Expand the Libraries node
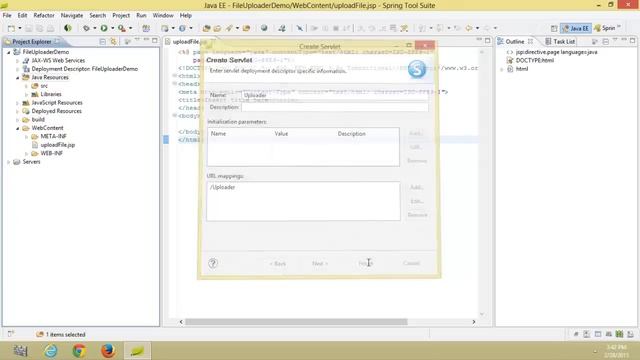 [x=27, y=94]
